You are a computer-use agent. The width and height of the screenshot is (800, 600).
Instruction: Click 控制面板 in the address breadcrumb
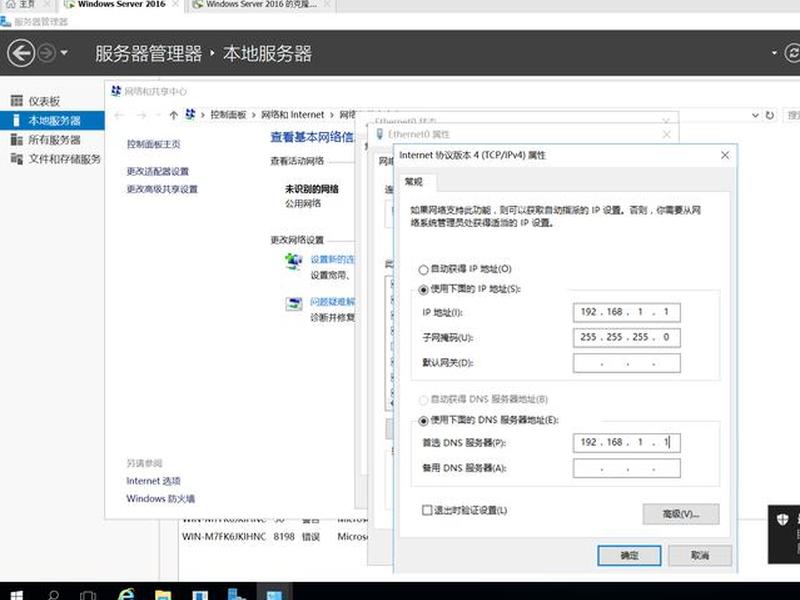coord(228,115)
